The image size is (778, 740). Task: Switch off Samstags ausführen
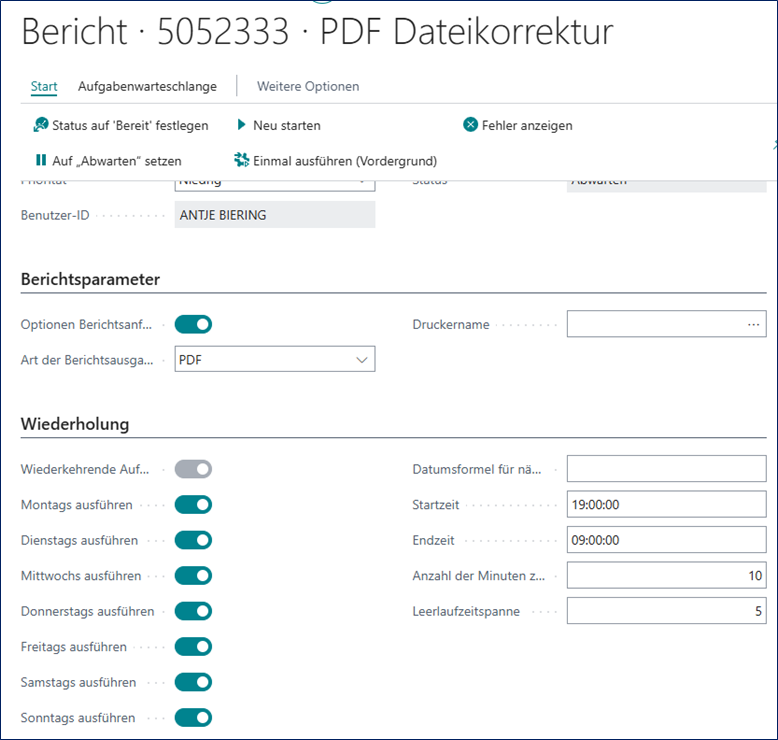(x=193, y=682)
